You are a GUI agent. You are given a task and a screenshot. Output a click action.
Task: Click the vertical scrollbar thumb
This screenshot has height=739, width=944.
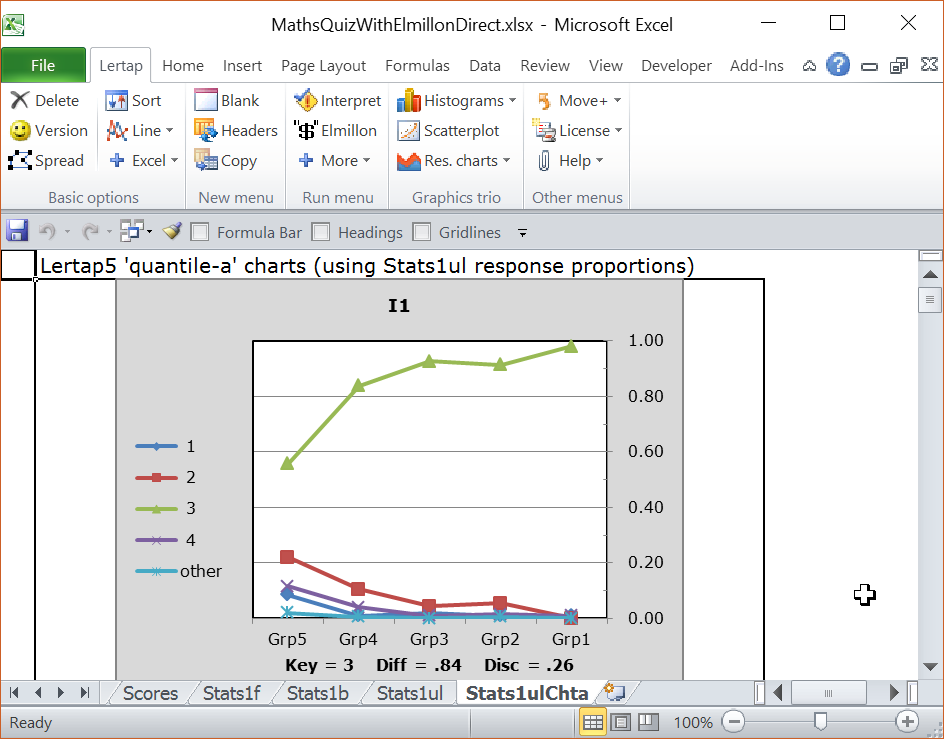coord(930,300)
